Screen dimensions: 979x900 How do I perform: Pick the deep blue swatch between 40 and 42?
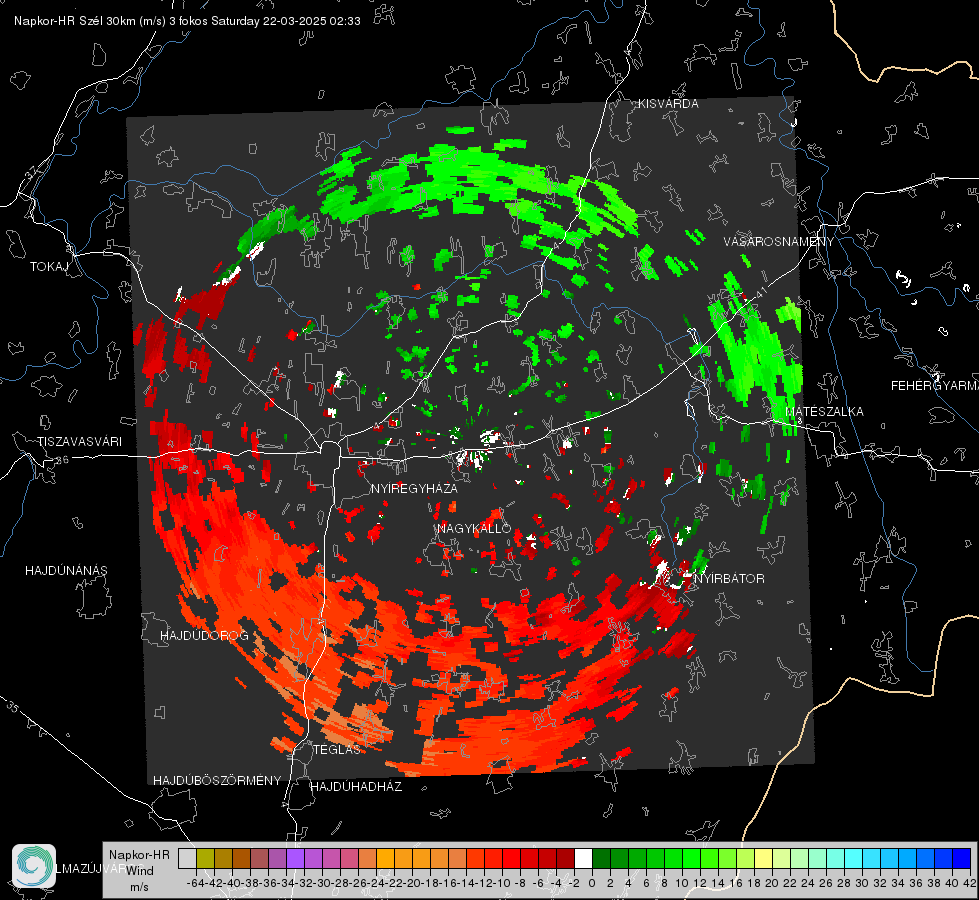click(x=962, y=858)
